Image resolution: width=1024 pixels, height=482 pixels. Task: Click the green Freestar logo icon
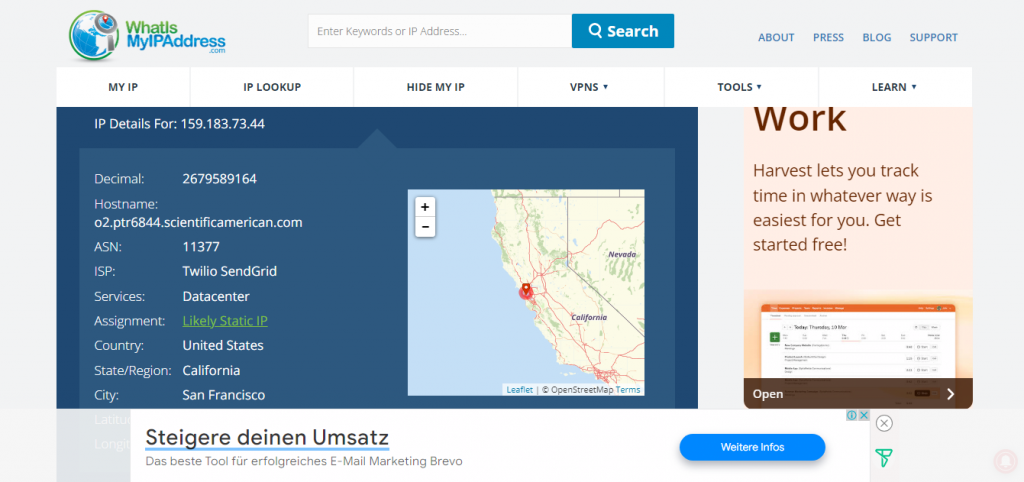point(884,458)
